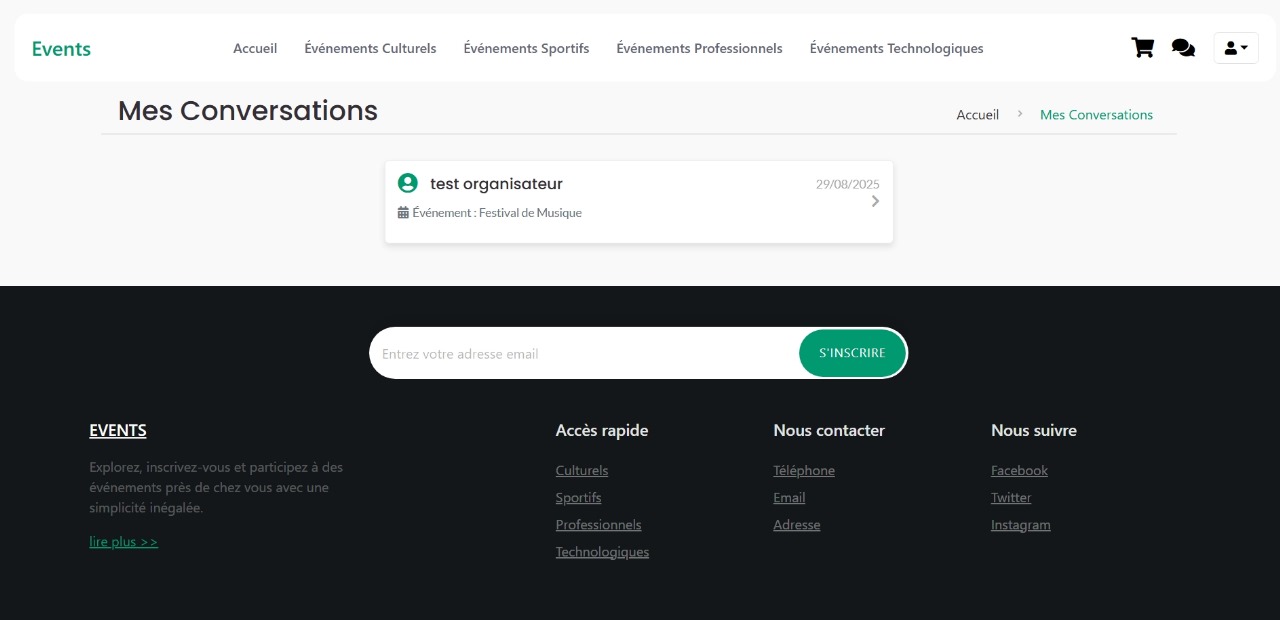Open Événements Sportifs menu item
The height and width of the screenshot is (620, 1280).
coord(526,48)
